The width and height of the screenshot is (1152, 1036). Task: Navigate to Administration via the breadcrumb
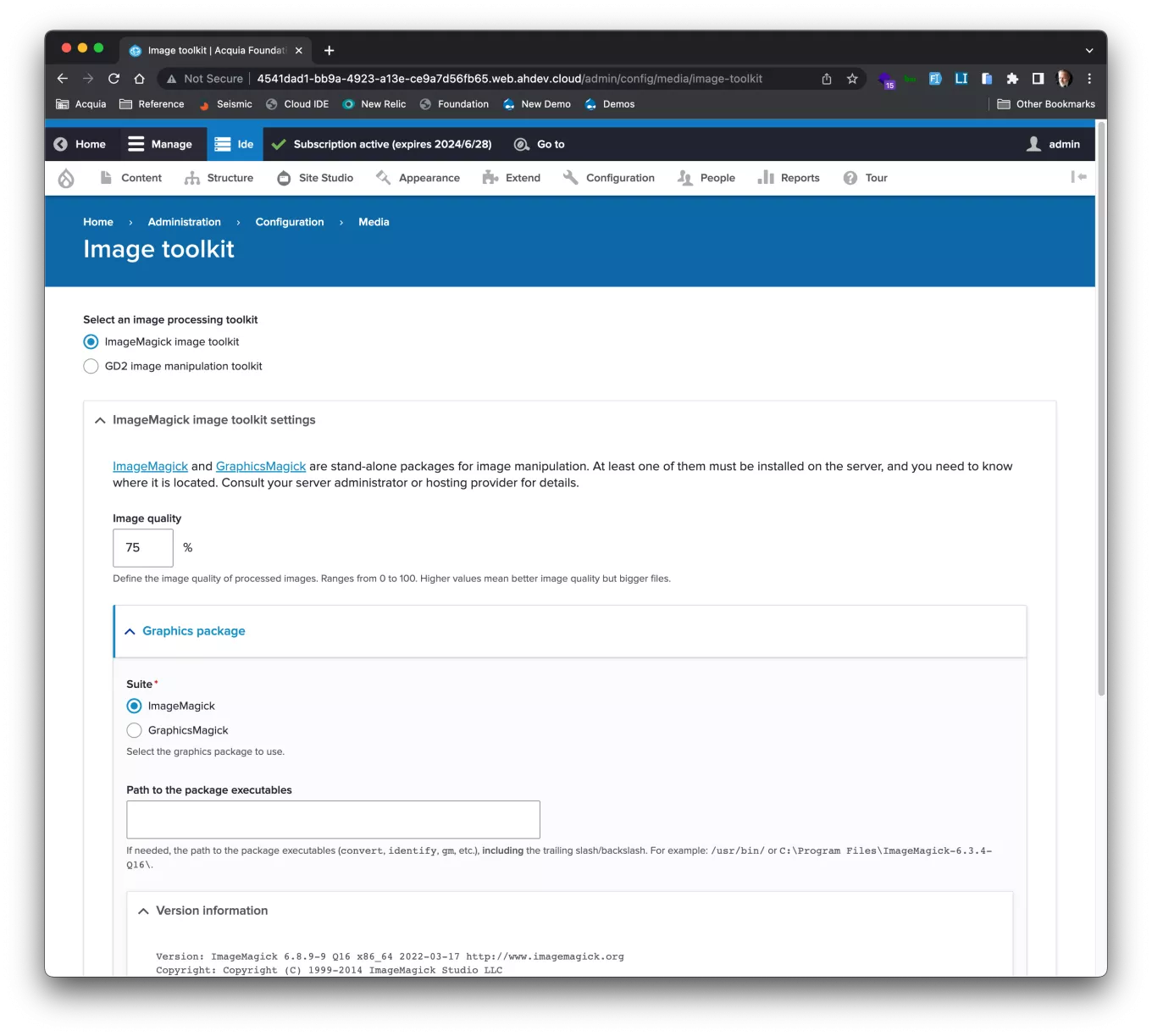tap(184, 221)
